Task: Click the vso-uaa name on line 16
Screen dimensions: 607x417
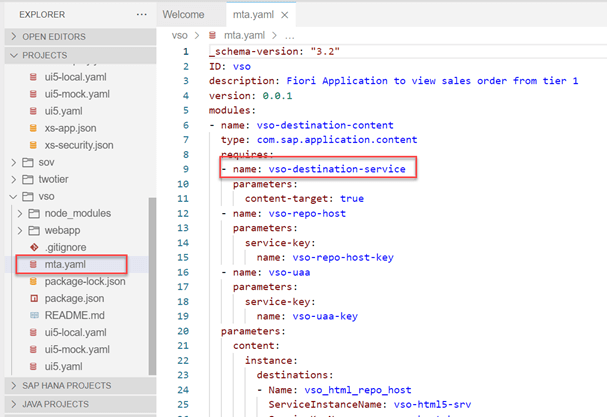Action: (x=289, y=272)
